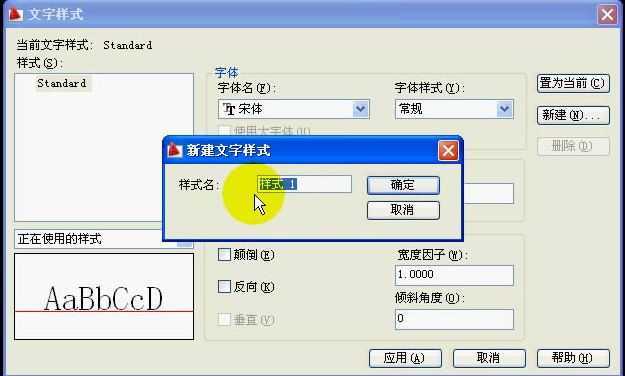The image size is (625, 376).
Task: Click the AutoCAD icon in 新建文字样式 title bar
Action: (175, 150)
